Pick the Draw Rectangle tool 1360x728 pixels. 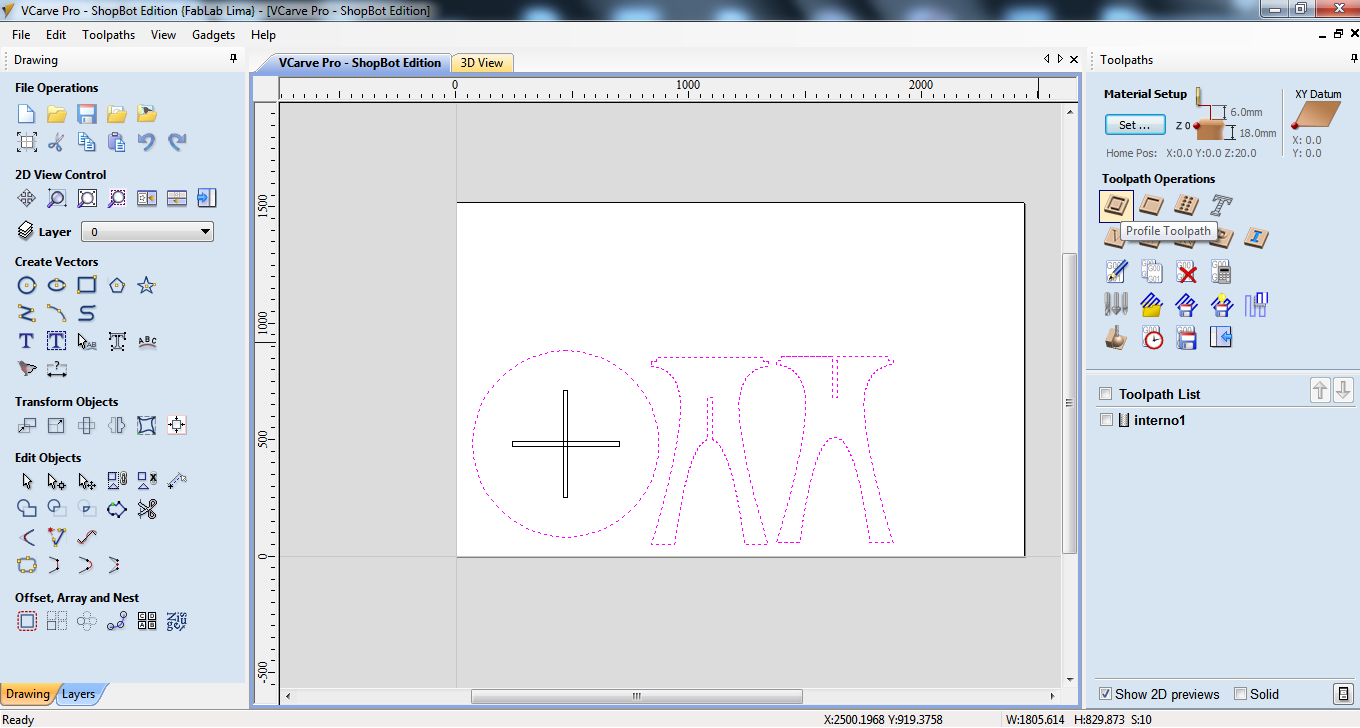tap(87, 286)
